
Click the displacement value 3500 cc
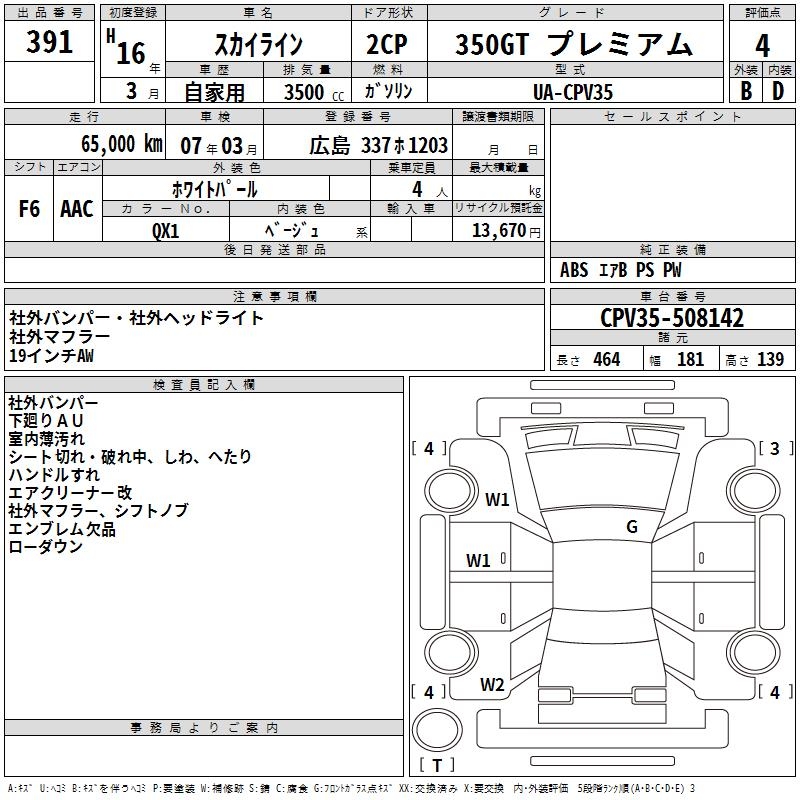tap(314, 92)
